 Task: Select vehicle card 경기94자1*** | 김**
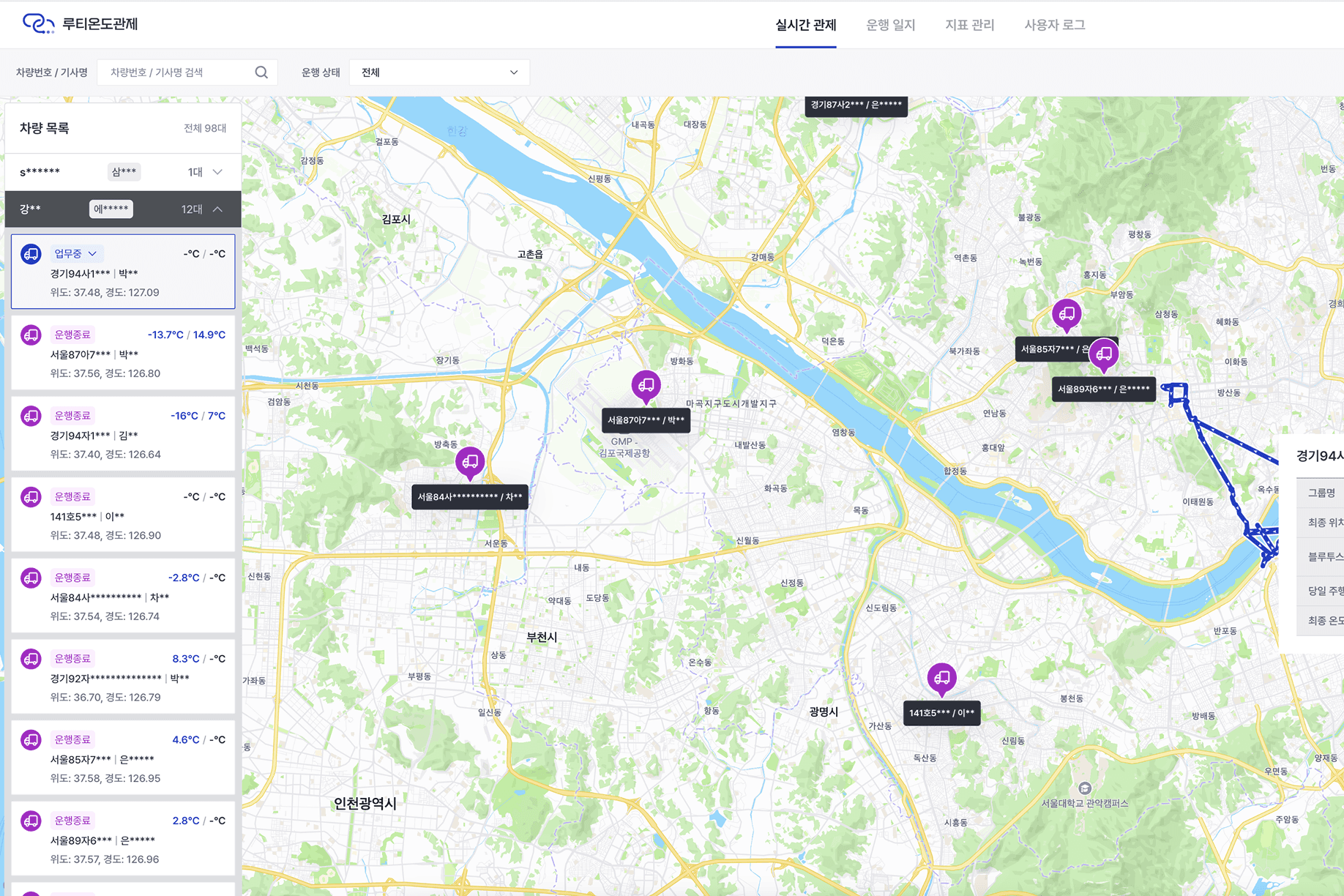pos(123,433)
